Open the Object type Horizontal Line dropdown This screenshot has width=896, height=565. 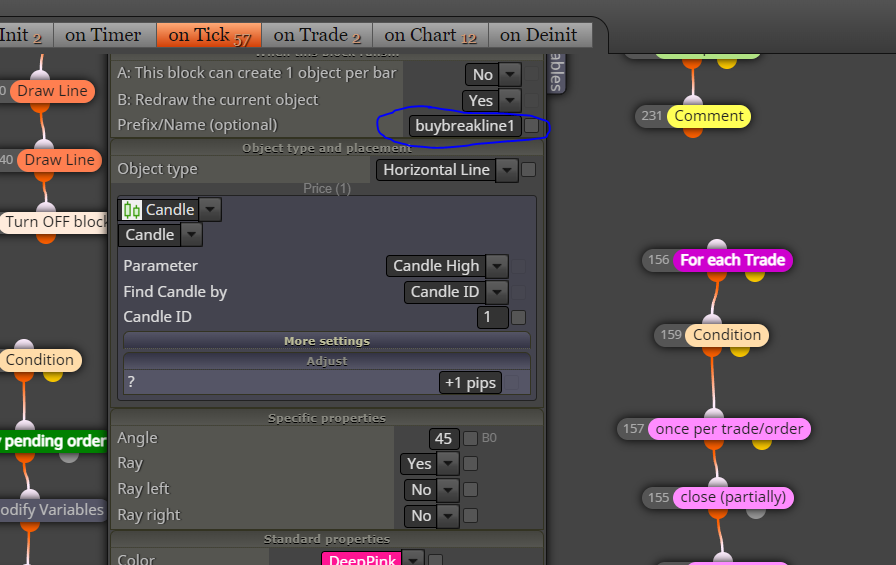coord(507,170)
